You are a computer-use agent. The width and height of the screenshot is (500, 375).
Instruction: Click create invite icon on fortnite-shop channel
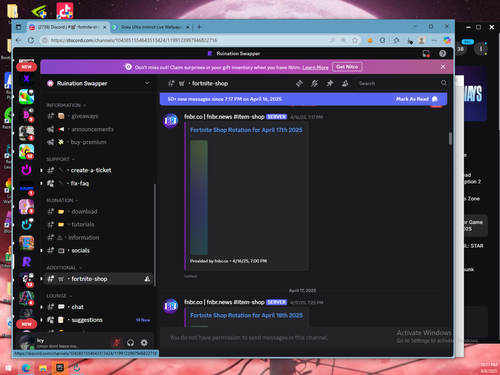tap(147, 279)
